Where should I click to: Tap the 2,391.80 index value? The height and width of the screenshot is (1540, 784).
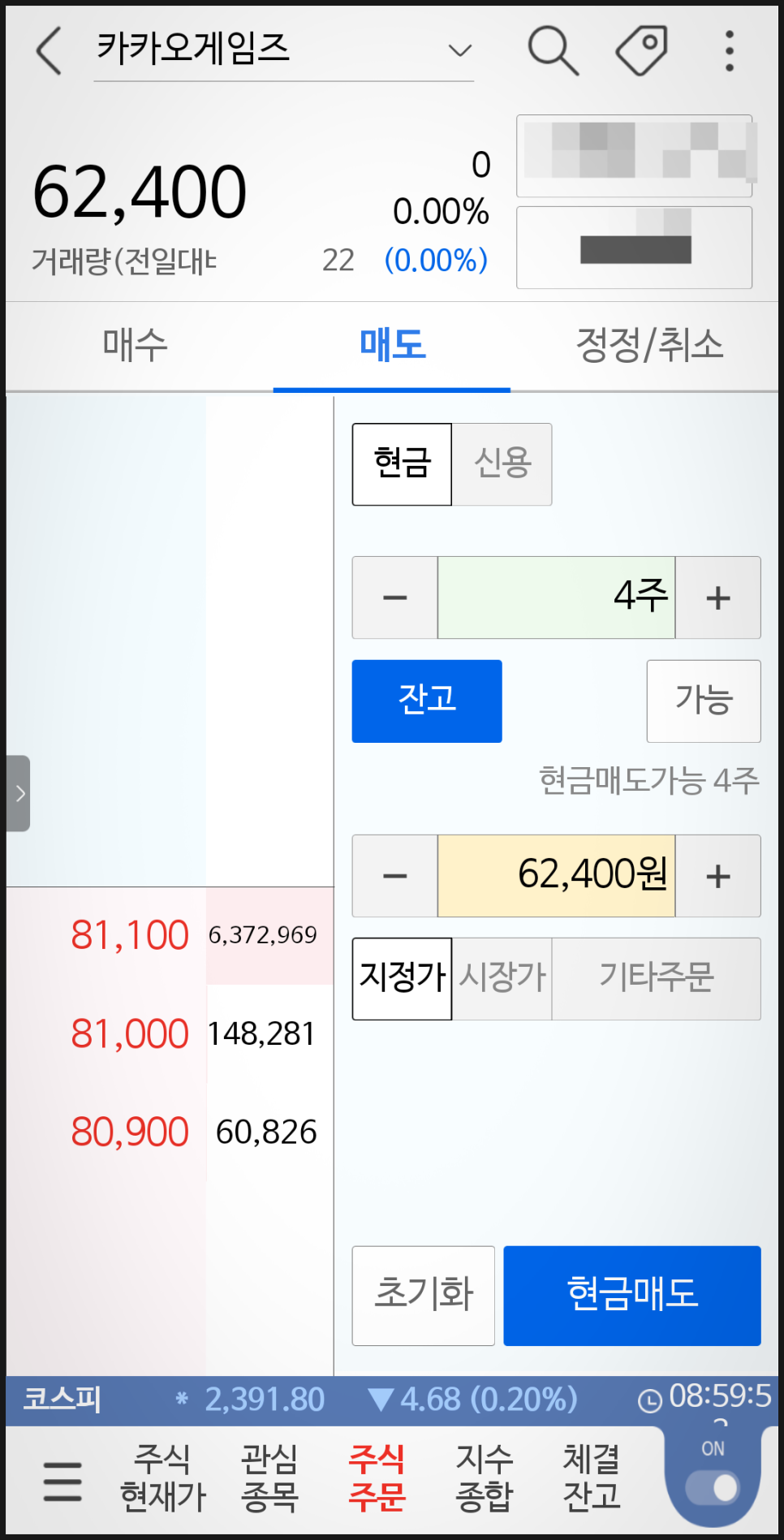[x=265, y=1400]
